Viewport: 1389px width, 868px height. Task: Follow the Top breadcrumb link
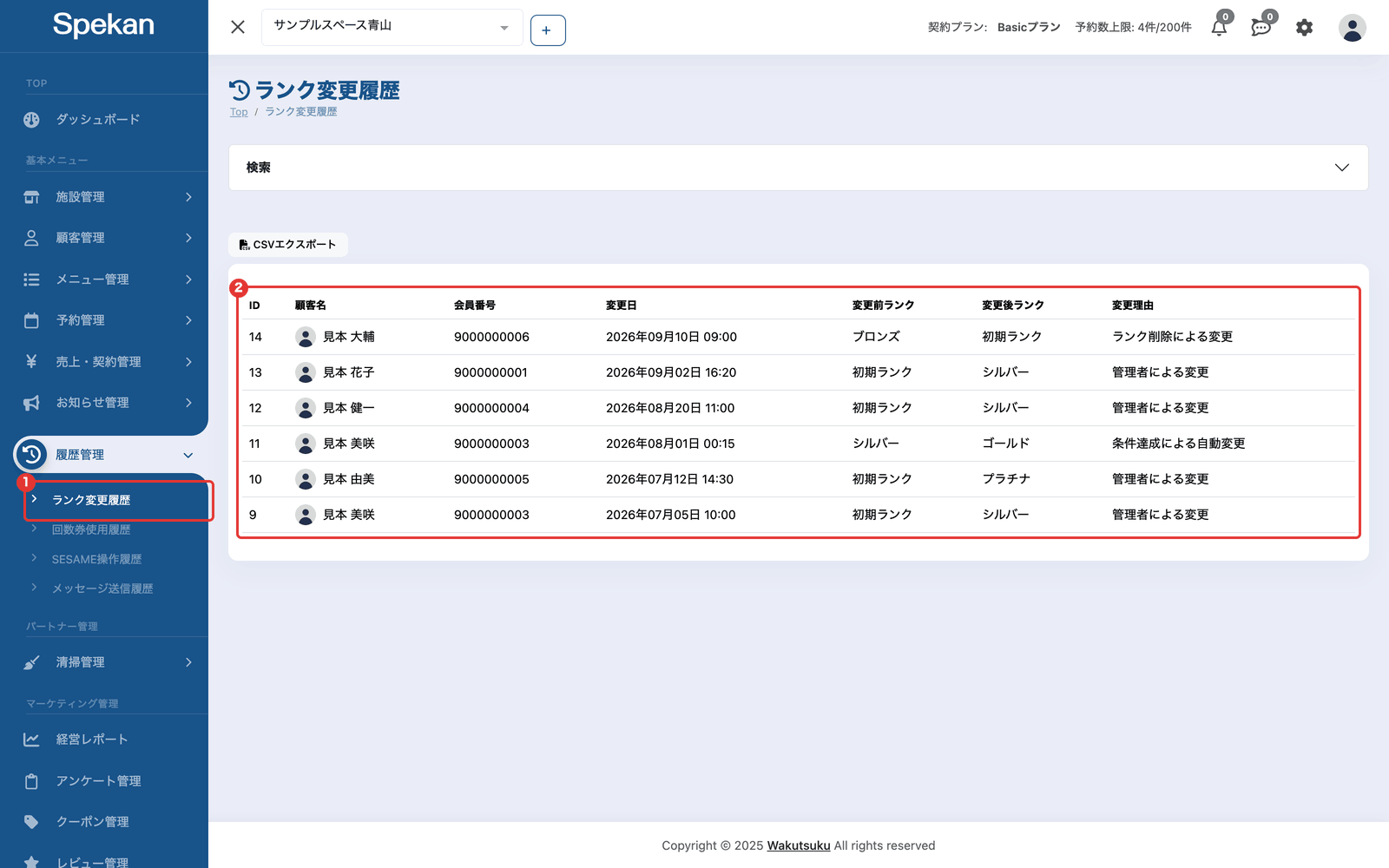point(239,112)
